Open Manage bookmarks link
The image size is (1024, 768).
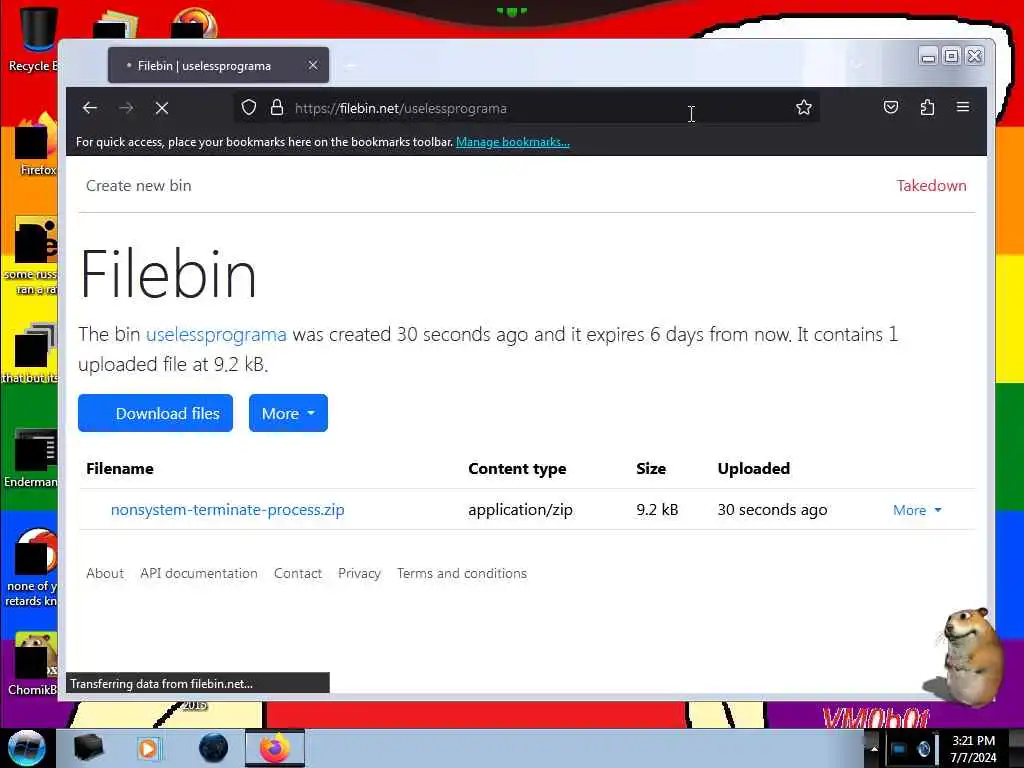point(513,142)
